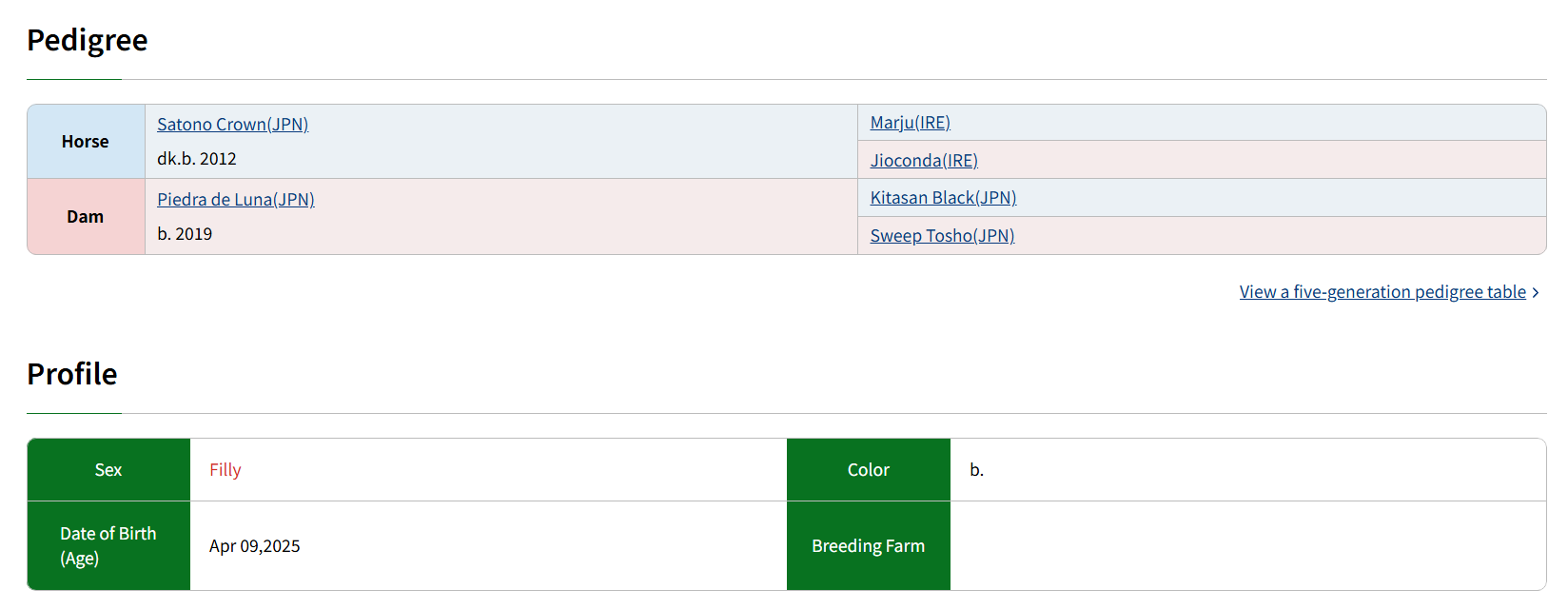
Task: Click the dk.b. 2012 text under Satono Crown
Action: [x=197, y=159]
